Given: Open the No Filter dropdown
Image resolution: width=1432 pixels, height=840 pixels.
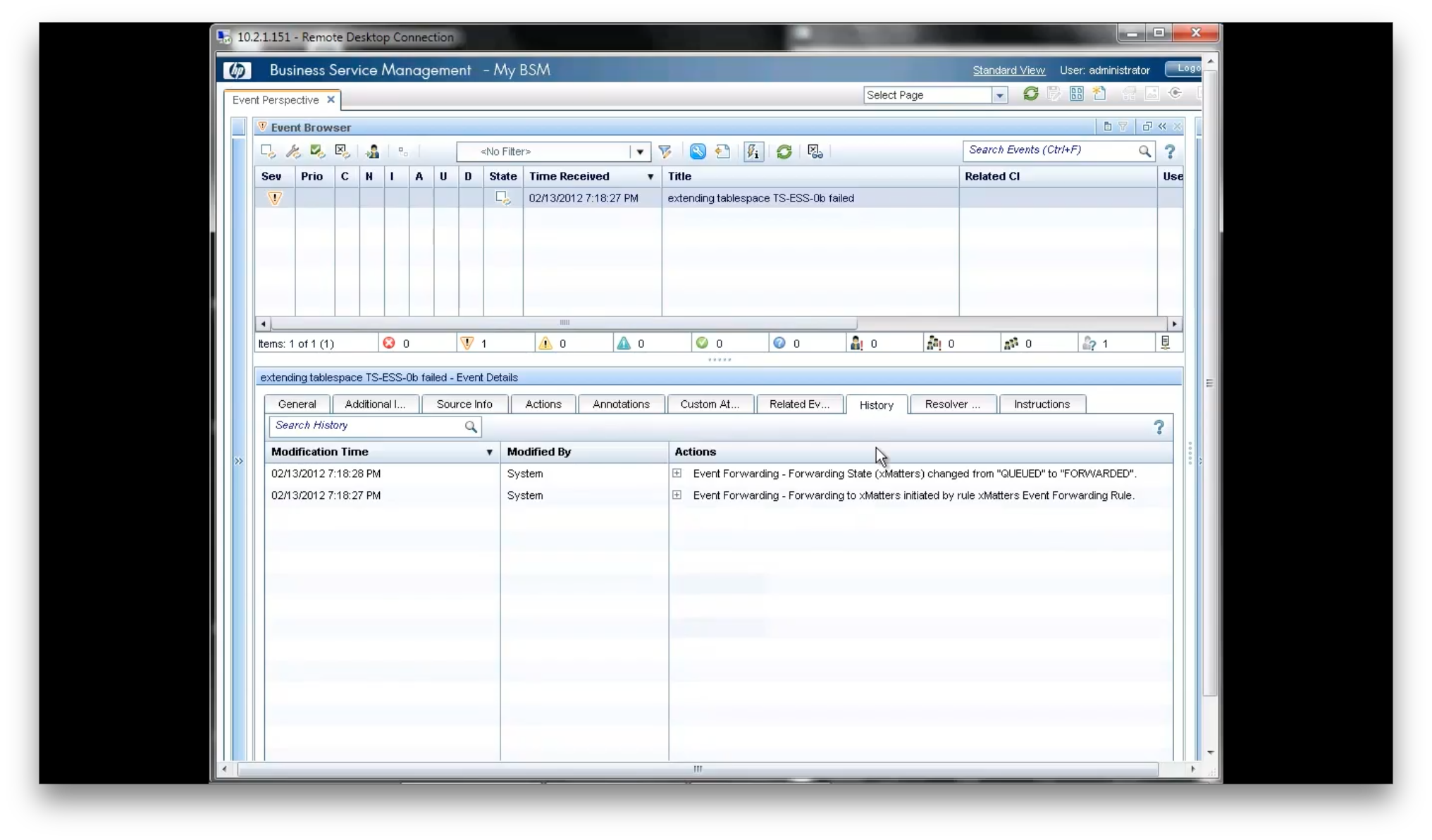Looking at the screenshot, I should click(638, 152).
